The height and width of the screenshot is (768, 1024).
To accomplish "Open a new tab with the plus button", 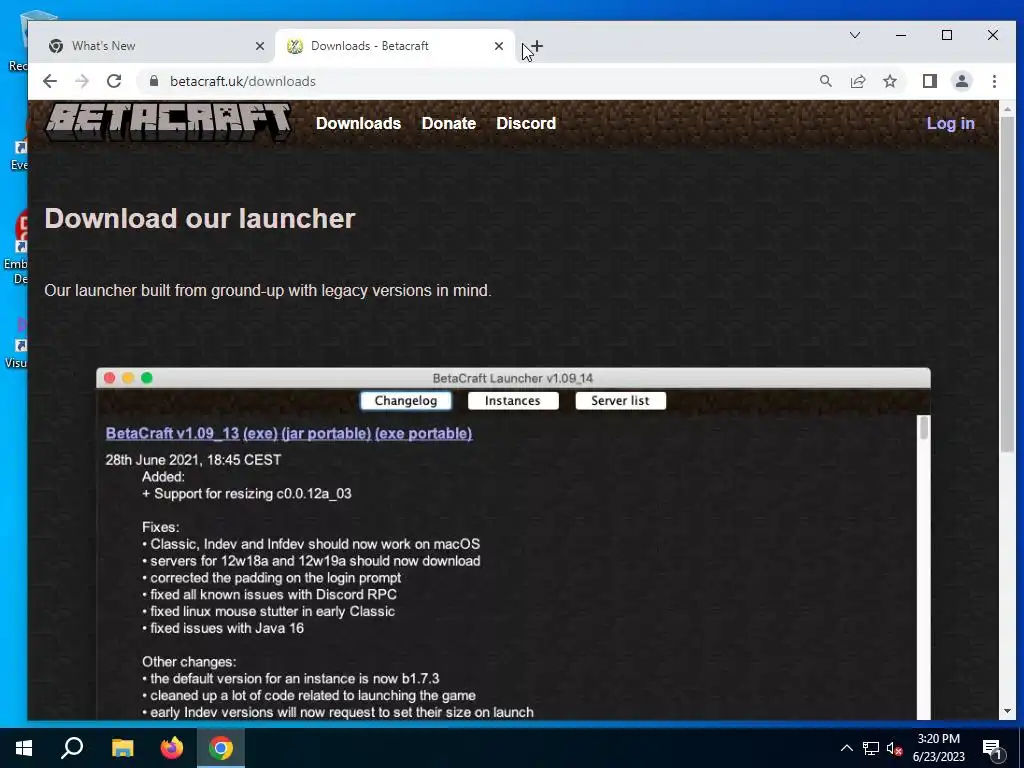I will (x=536, y=46).
